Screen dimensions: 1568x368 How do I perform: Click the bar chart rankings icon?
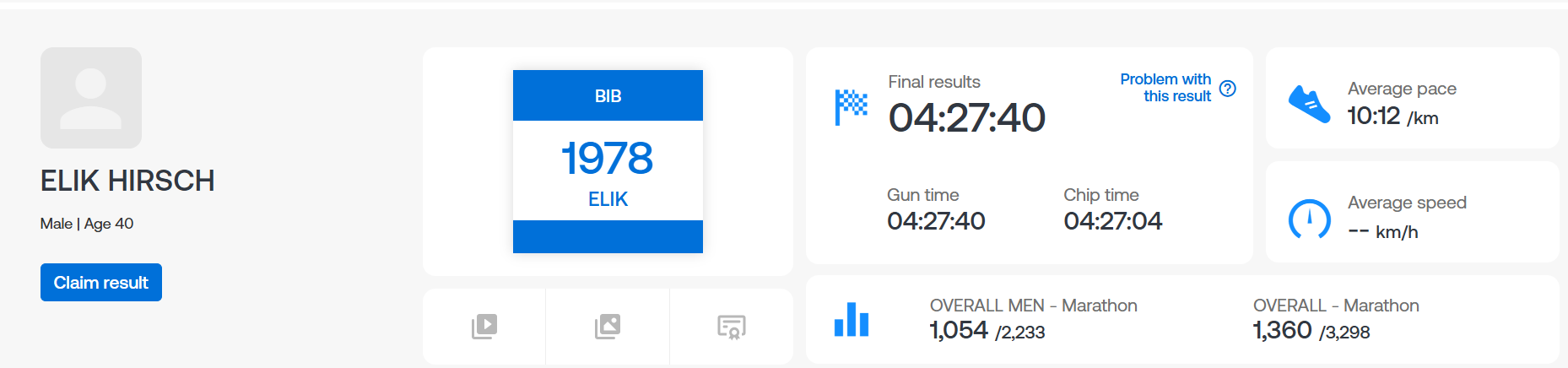[852, 320]
